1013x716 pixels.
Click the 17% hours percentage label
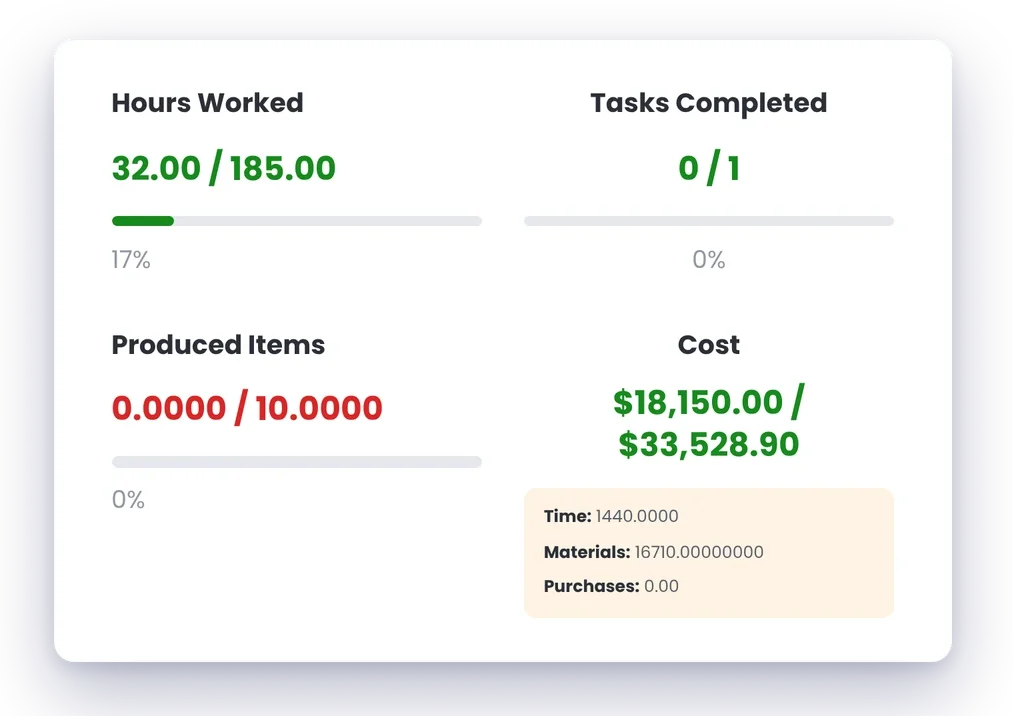pyautogui.click(x=131, y=260)
